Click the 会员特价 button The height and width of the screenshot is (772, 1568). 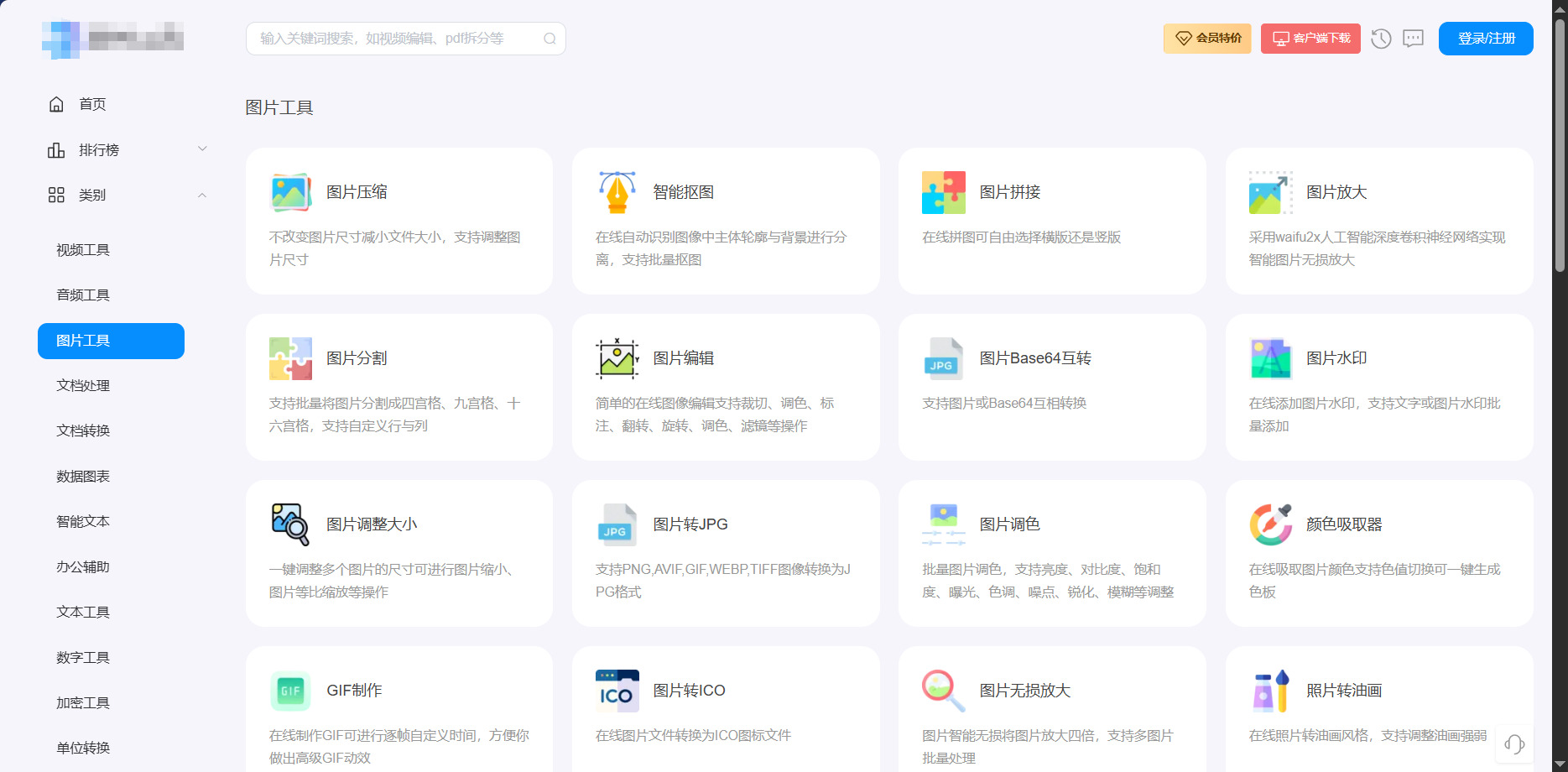(1207, 39)
